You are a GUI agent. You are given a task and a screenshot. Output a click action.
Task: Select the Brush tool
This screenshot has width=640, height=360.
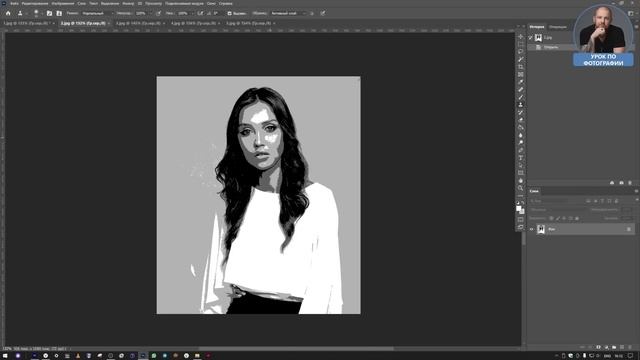click(520, 97)
